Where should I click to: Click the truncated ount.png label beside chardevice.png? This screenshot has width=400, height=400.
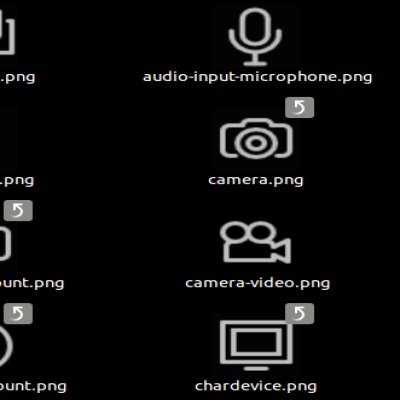33,386
